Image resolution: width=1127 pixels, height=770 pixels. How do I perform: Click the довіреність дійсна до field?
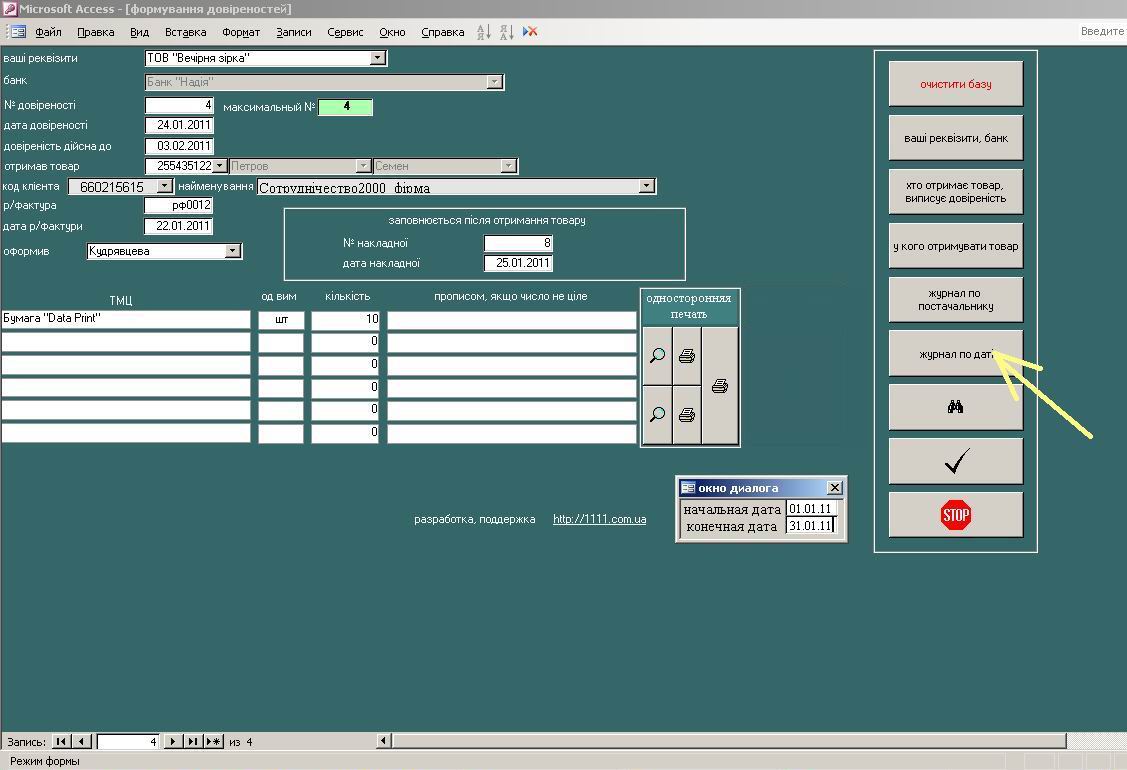point(180,146)
